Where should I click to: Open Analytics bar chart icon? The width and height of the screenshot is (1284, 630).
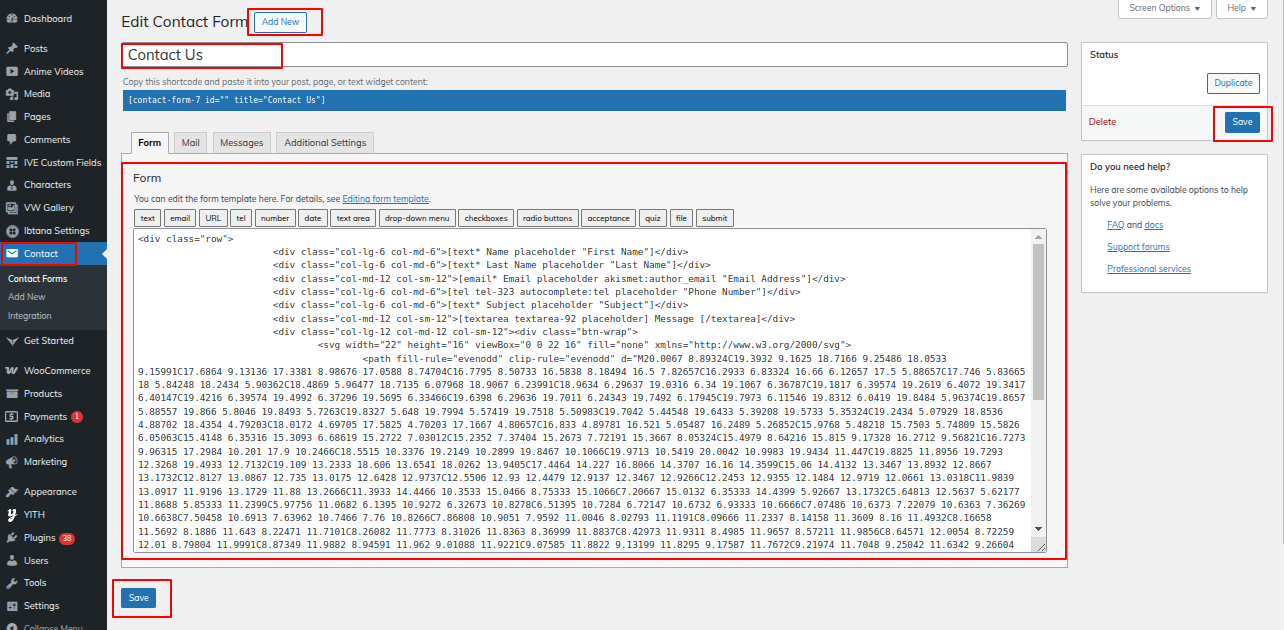click(x=11, y=439)
